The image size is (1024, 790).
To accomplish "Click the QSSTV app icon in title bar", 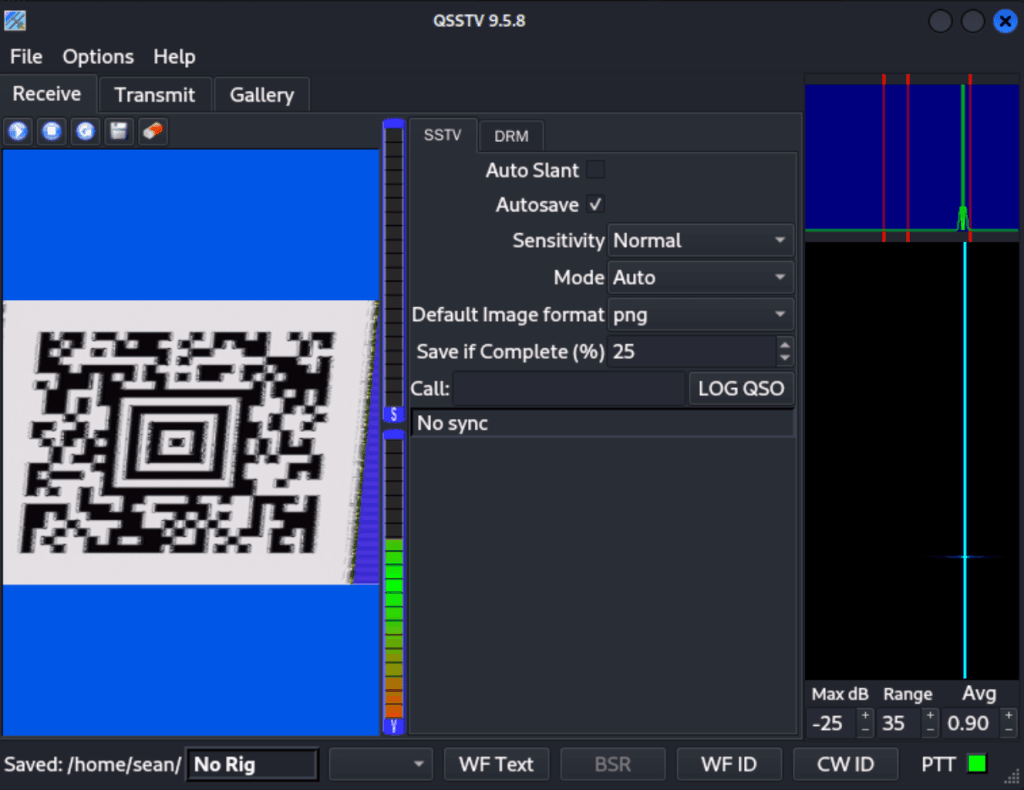I will (x=15, y=19).
